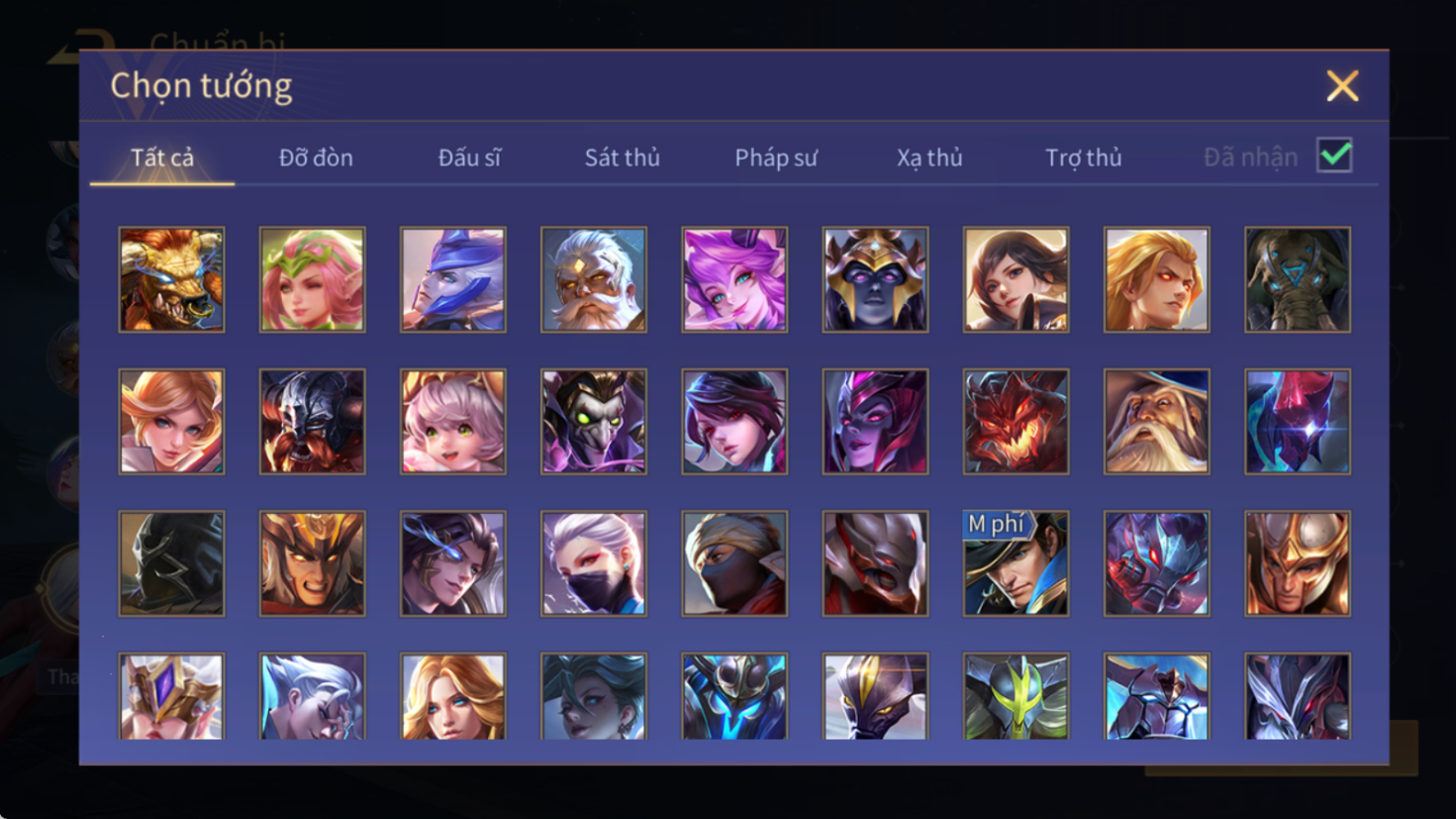Screen dimensions: 1456x819
Task: Select the hero marked 'M phí'
Action: pos(1016,563)
